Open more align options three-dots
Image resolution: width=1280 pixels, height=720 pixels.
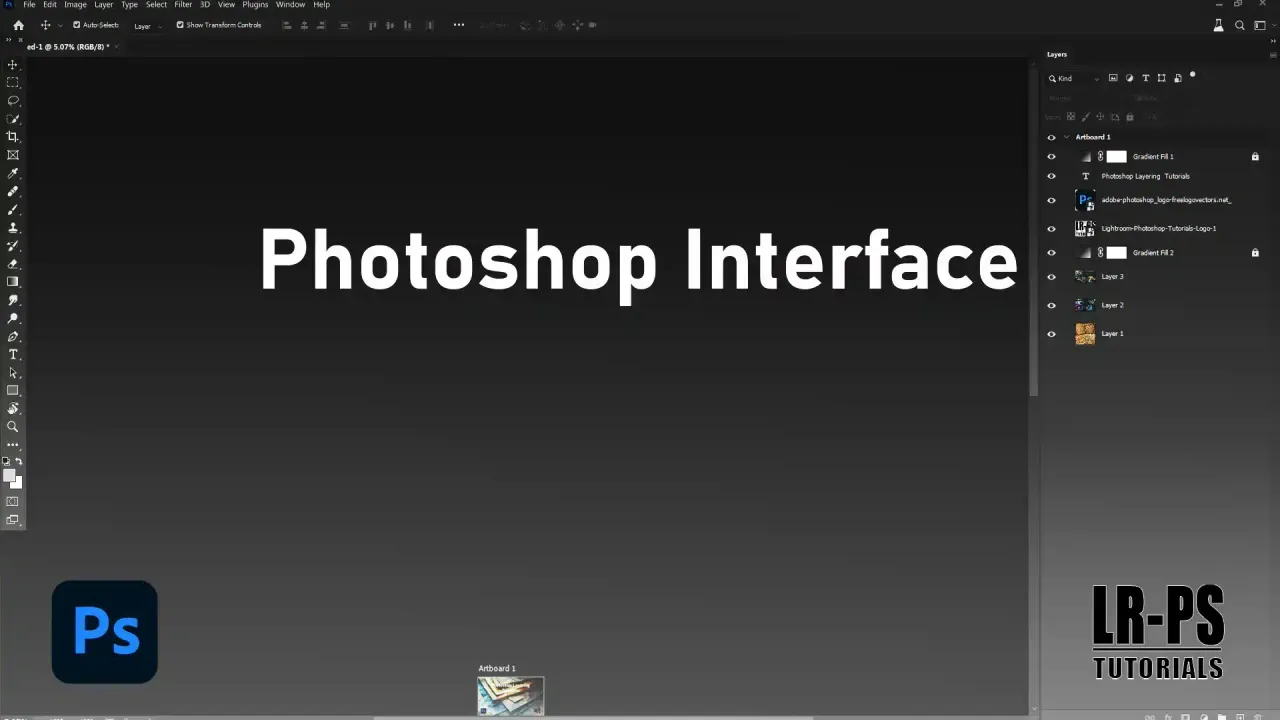tap(459, 25)
